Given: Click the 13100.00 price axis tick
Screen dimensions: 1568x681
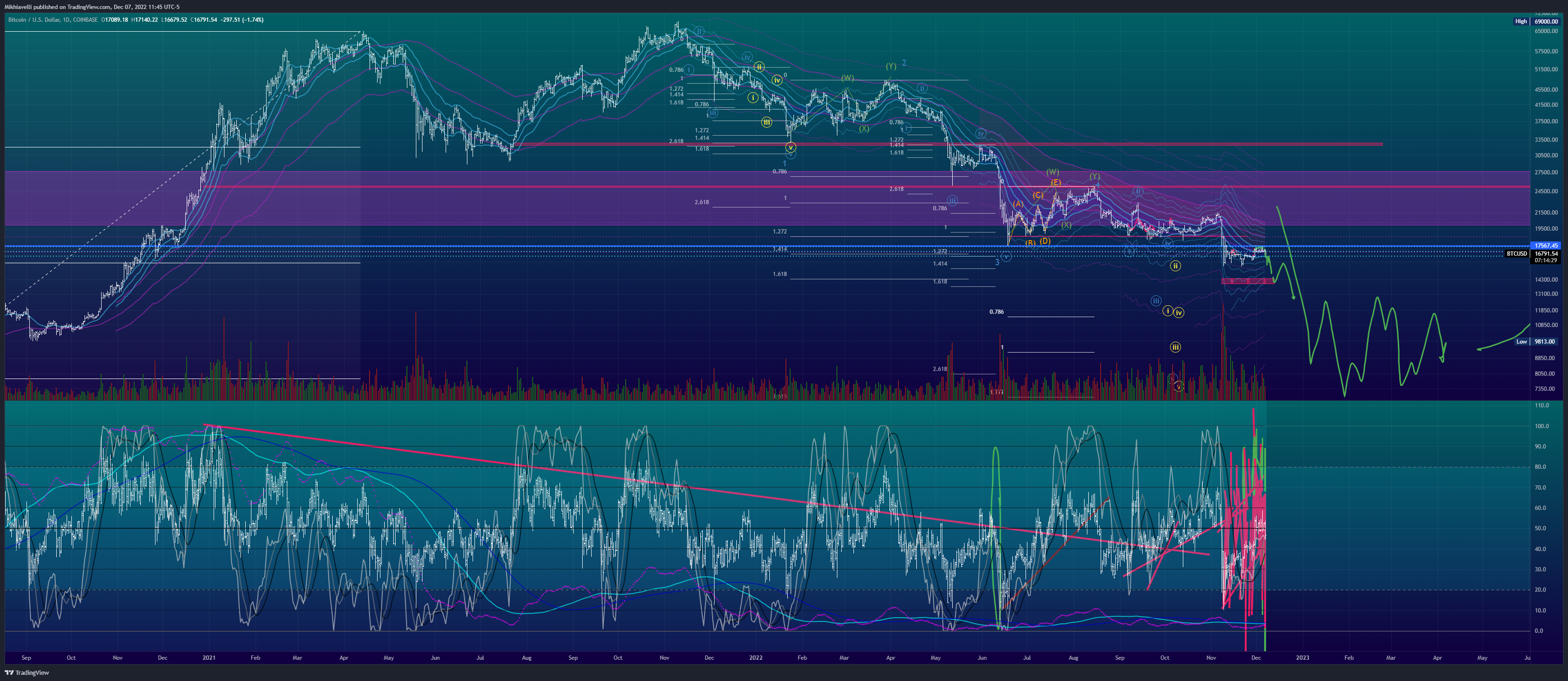Looking at the screenshot, I should tap(1546, 294).
